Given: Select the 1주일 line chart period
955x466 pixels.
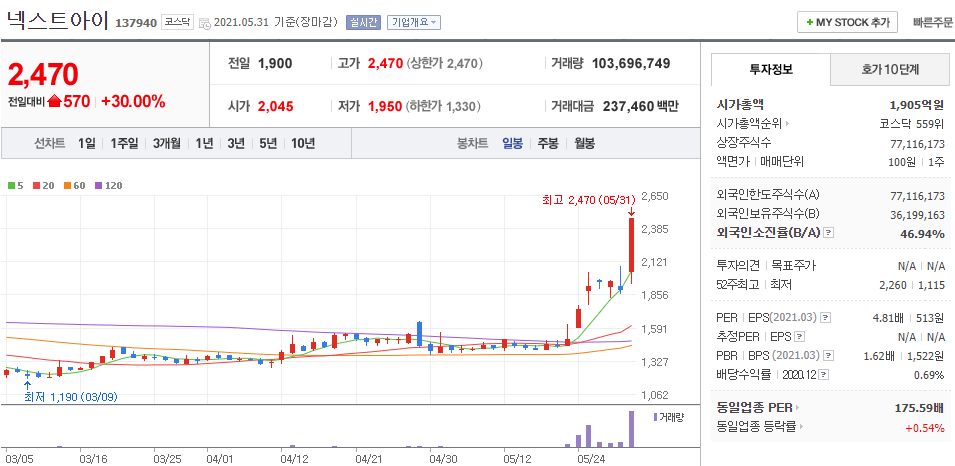Looking at the screenshot, I should click(x=124, y=144).
